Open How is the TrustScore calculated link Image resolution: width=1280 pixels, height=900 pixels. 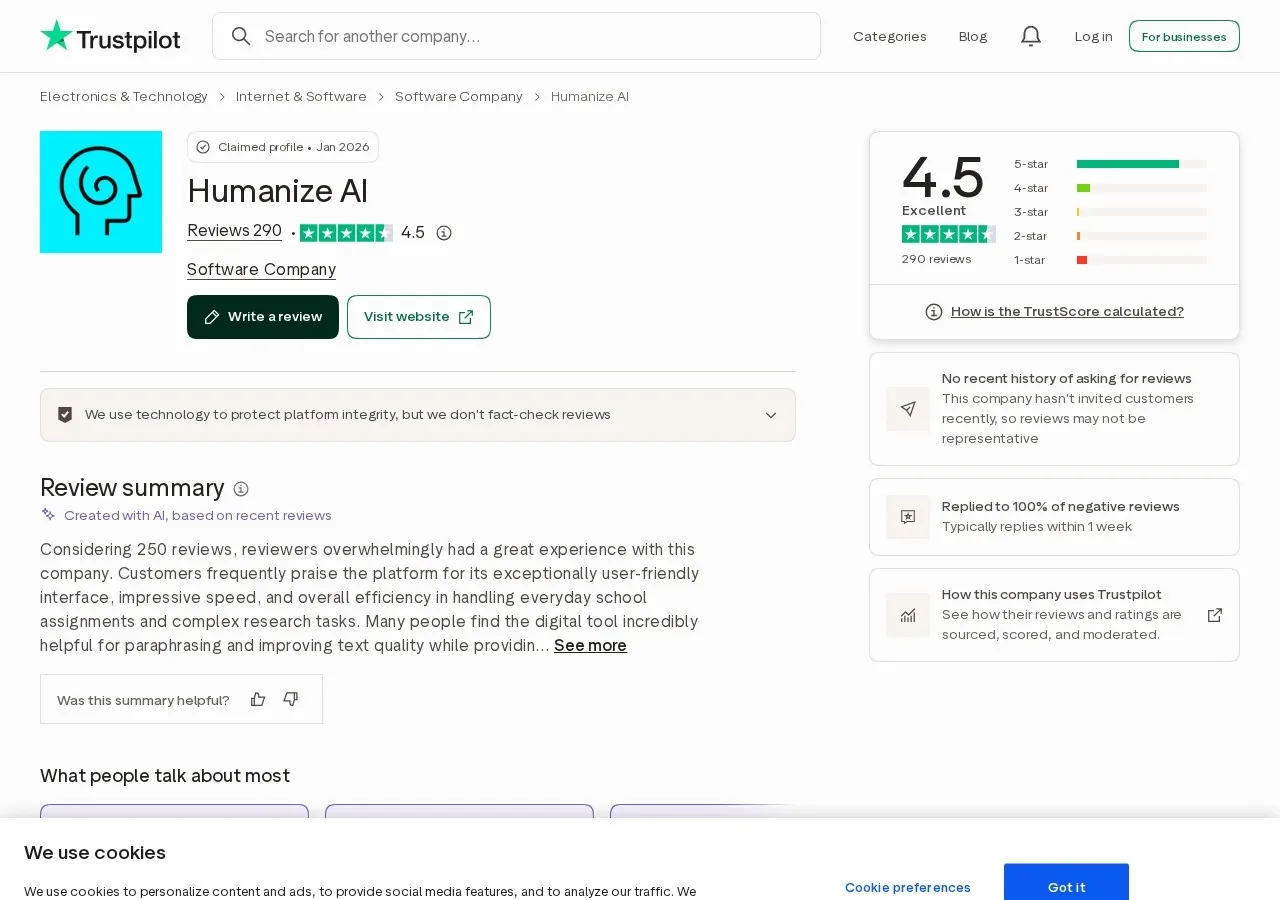click(x=1067, y=311)
